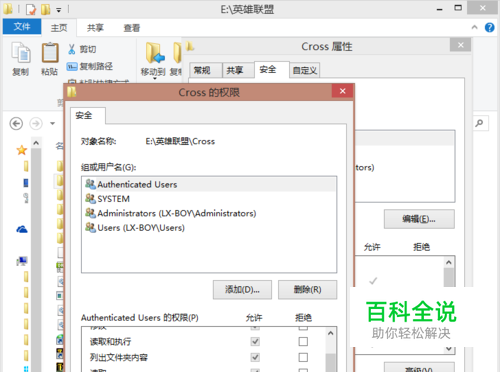Open the File (文件) menu tab
Image resolution: width=500 pixels, height=372 pixels.
point(22,27)
